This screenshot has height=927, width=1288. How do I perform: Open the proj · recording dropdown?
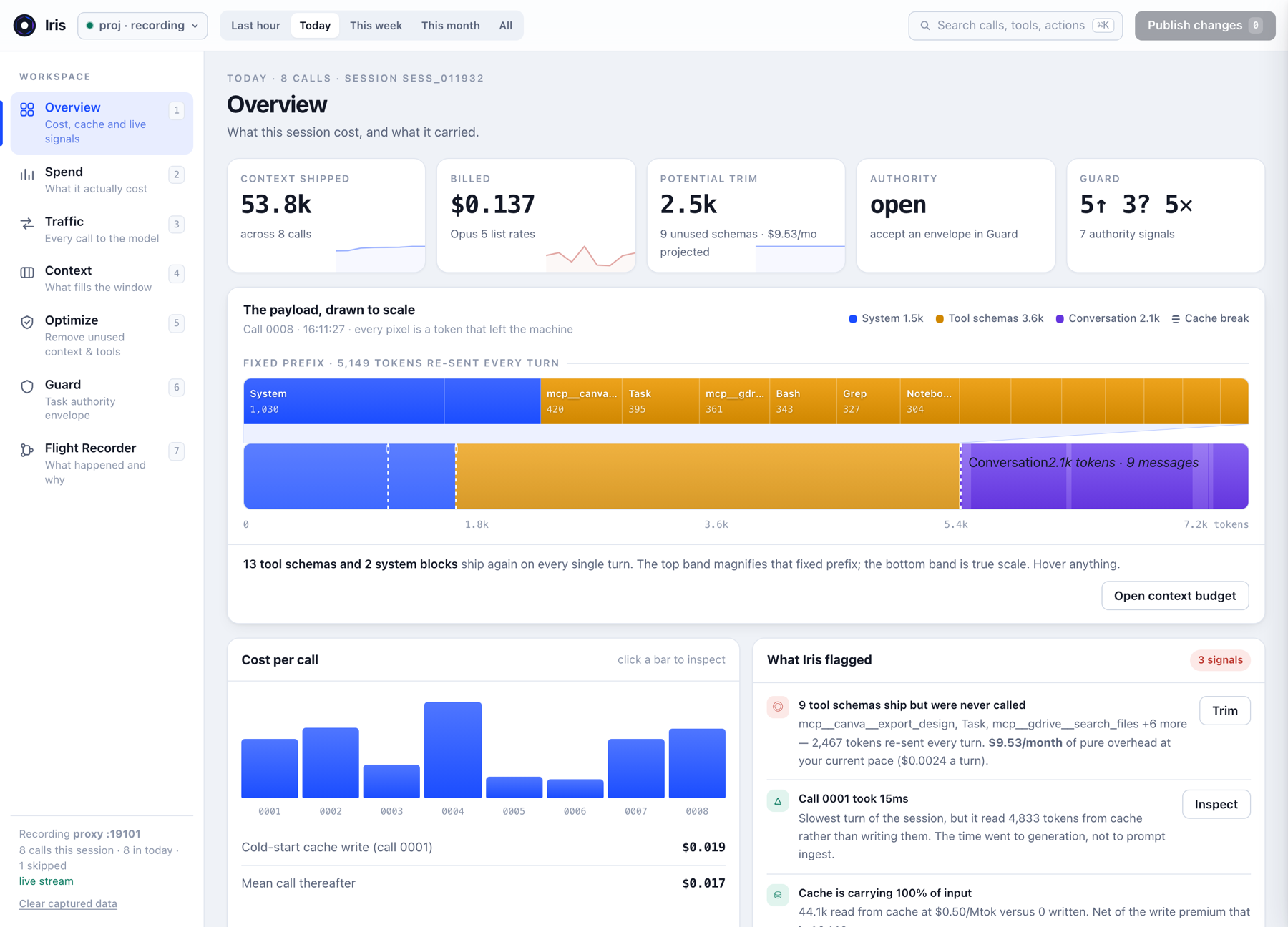pyautogui.click(x=142, y=26)
